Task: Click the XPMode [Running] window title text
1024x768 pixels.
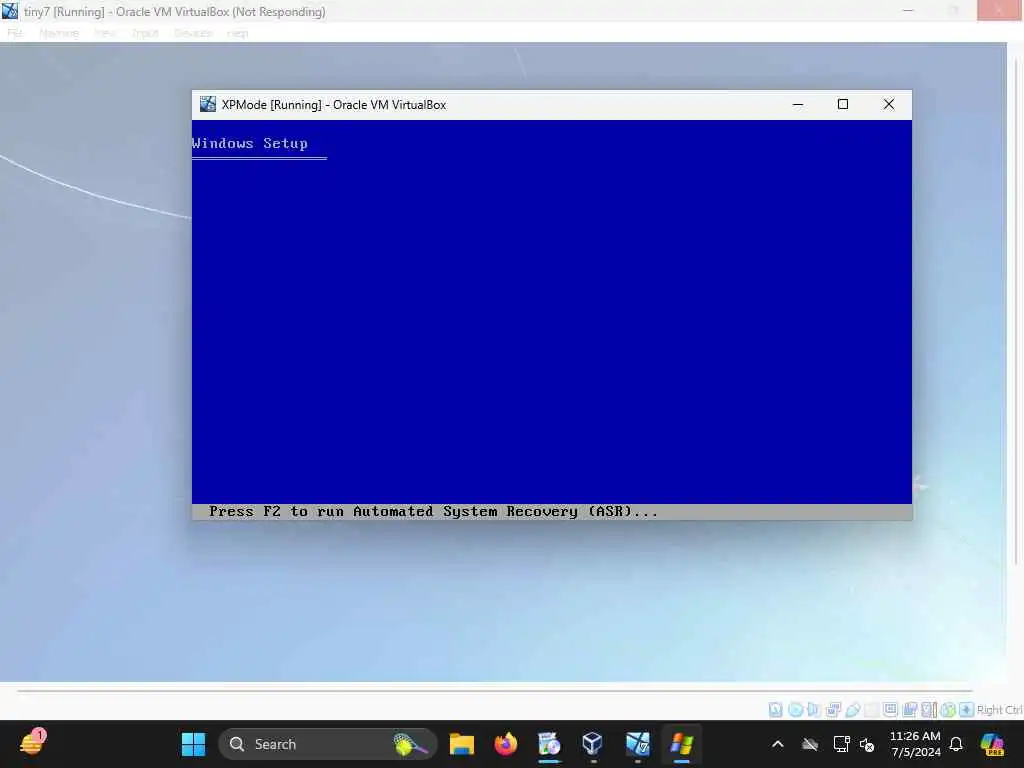Action: pyautogui.click(x=334, y=104)
